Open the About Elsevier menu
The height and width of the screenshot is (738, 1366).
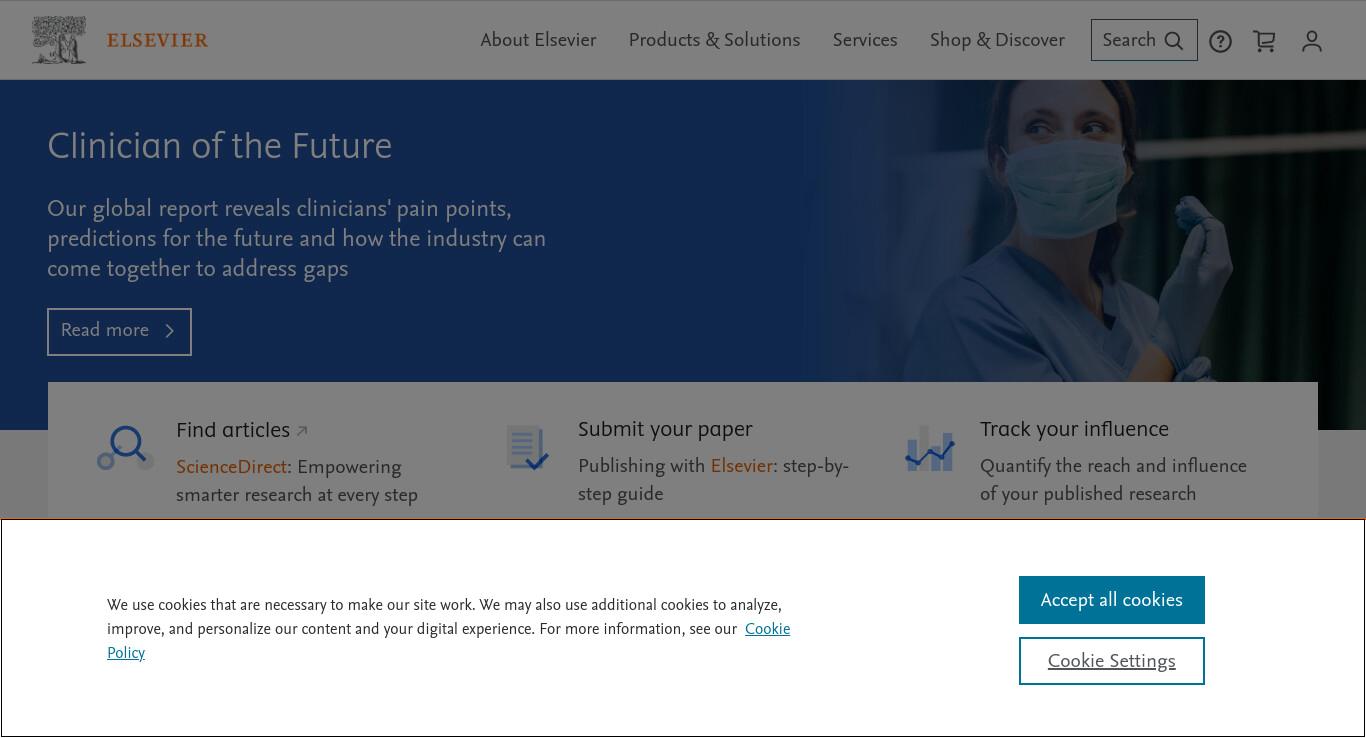538,40
